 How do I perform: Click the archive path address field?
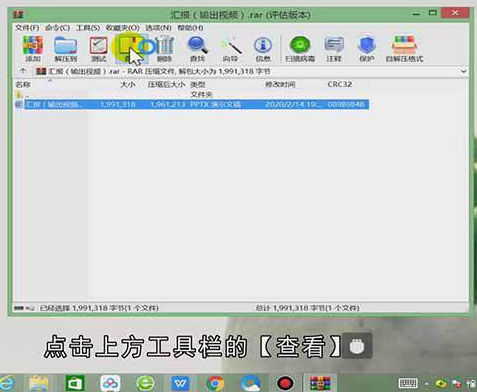247,71
